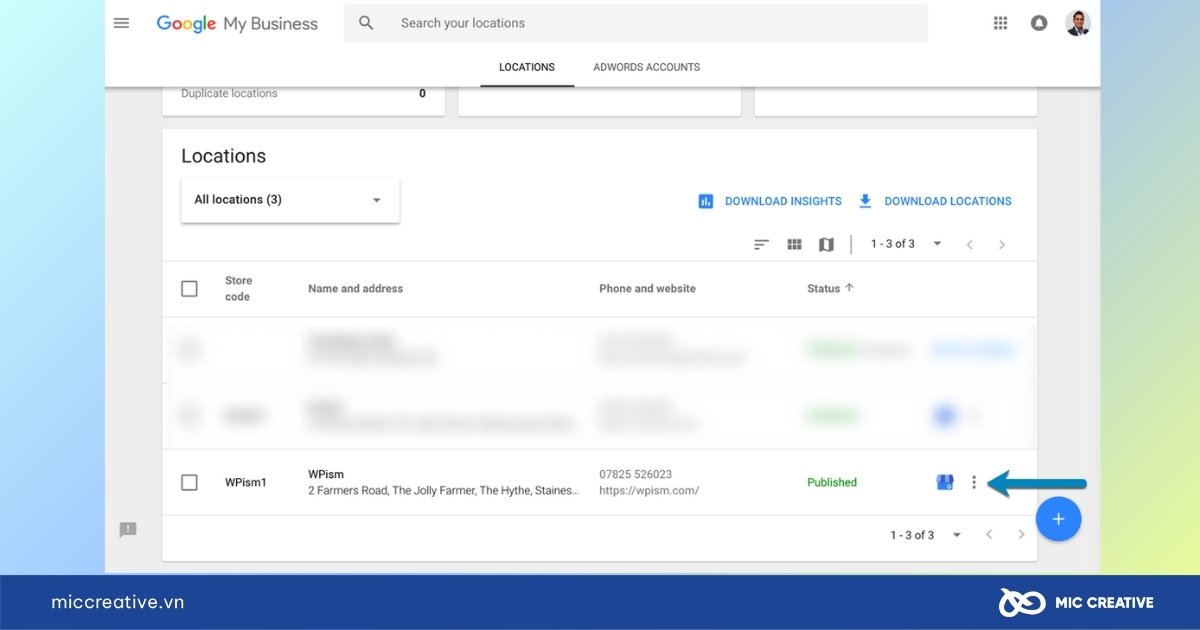Click the Download Insights link
1200x630 pixels.
pyautogui.click(x=783, y=201)
